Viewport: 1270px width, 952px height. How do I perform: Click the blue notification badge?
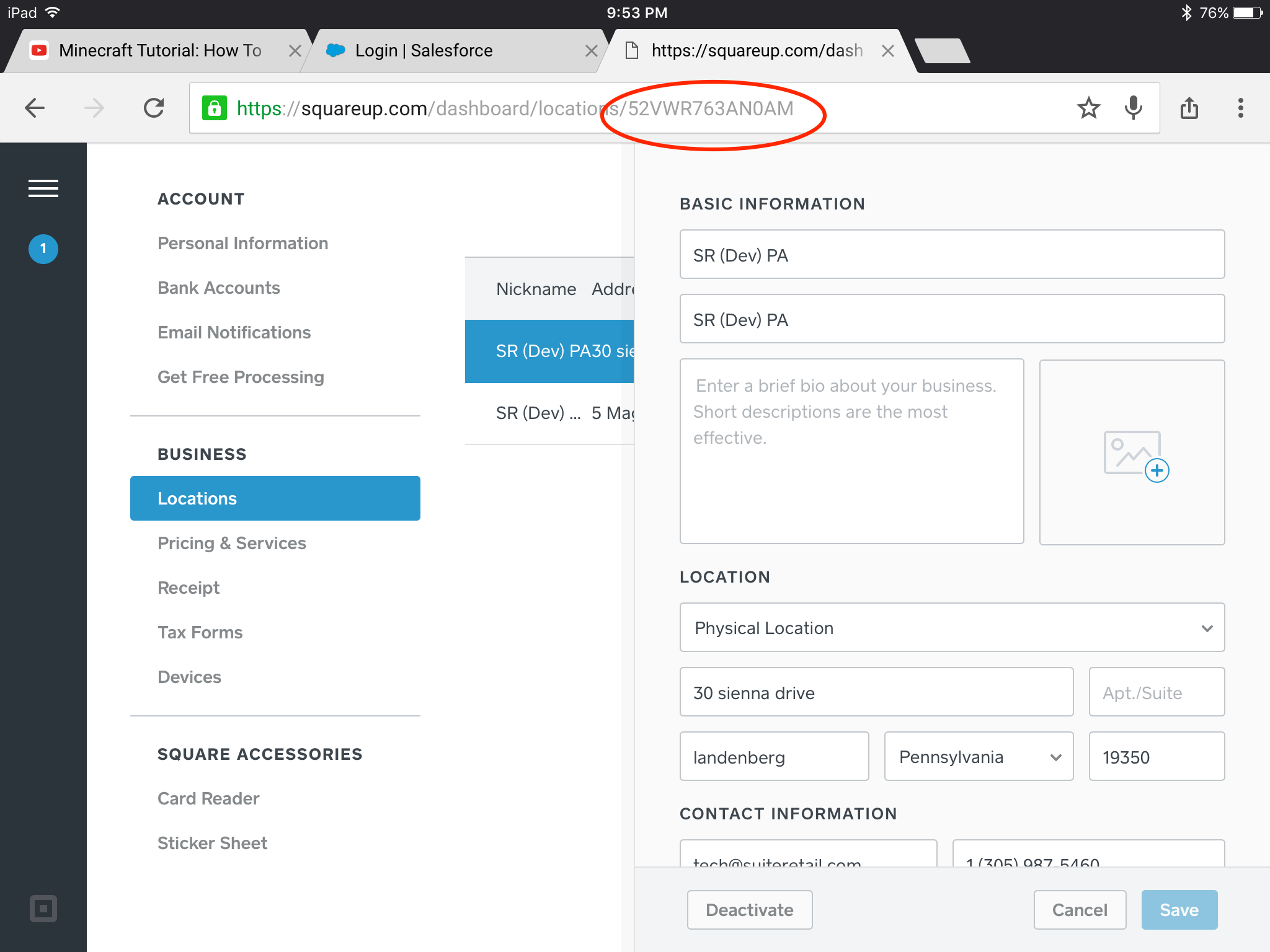43,249
